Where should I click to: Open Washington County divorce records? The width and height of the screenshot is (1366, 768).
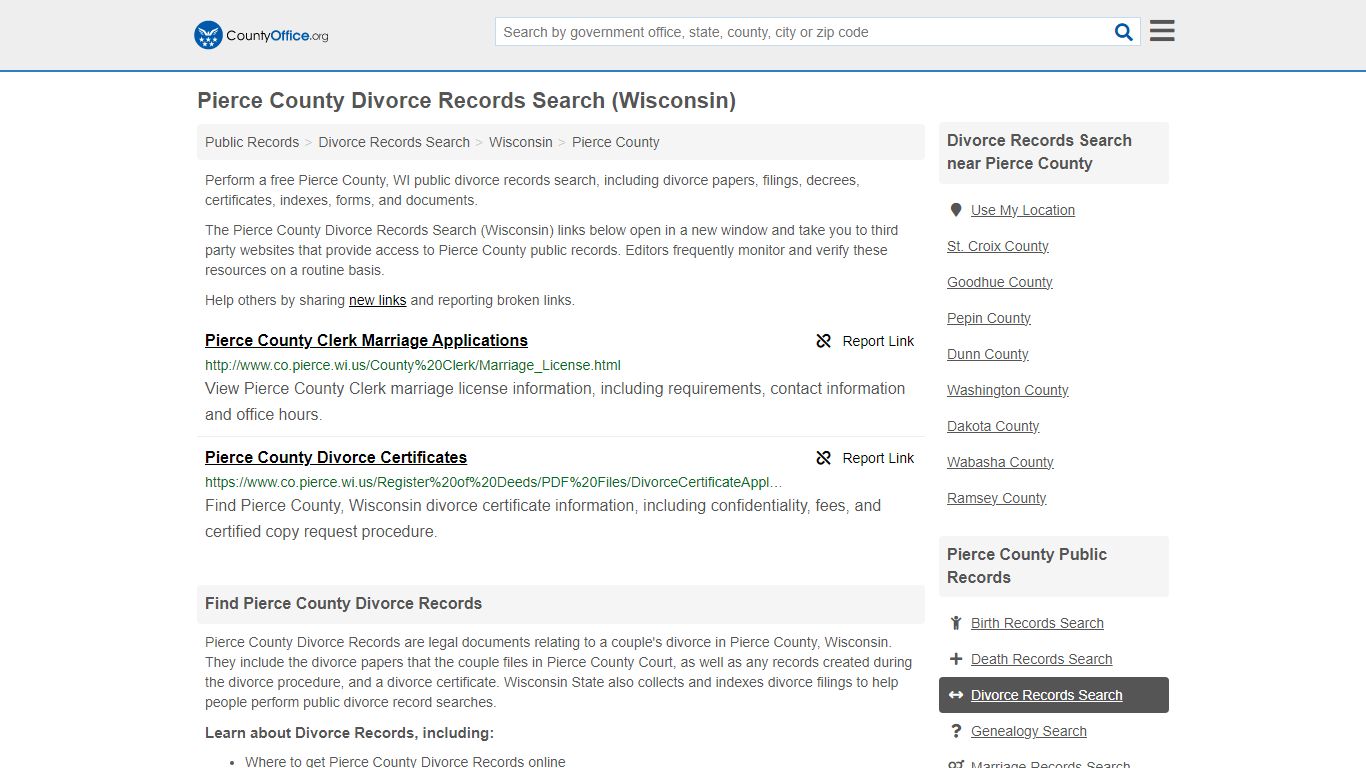click(1008, 390)
